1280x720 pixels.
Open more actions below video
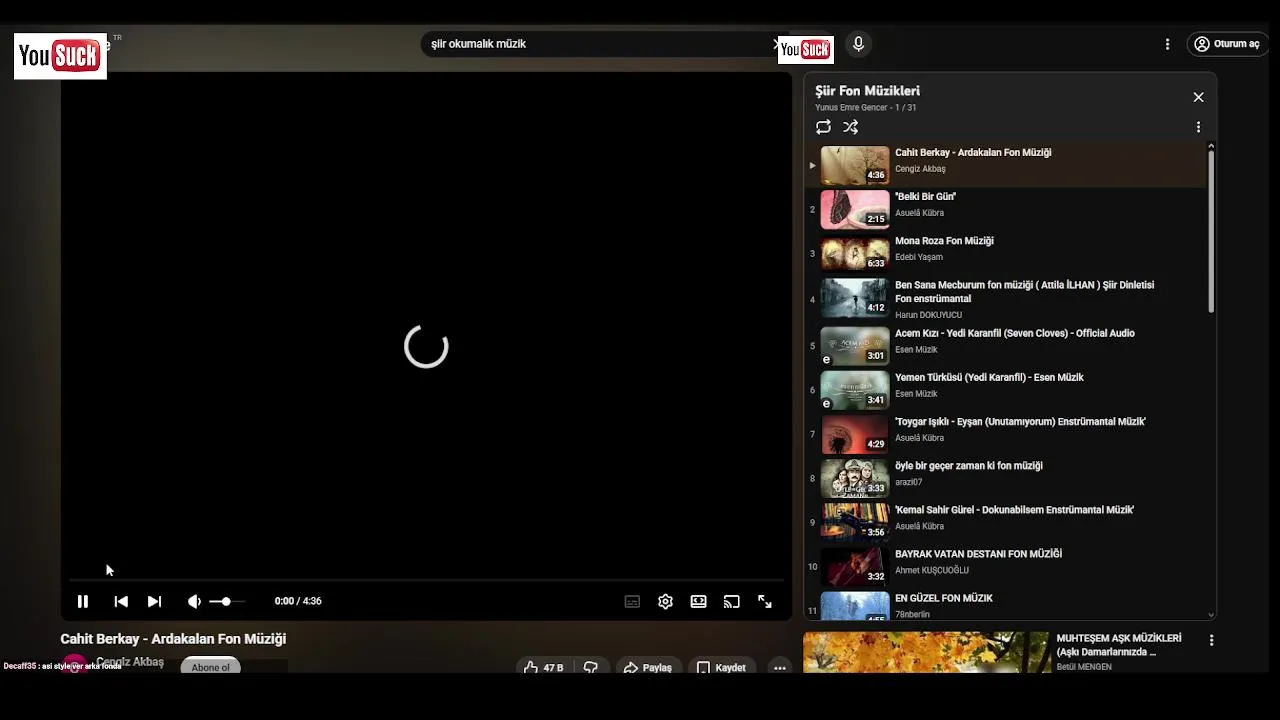[x=779, y=667]
